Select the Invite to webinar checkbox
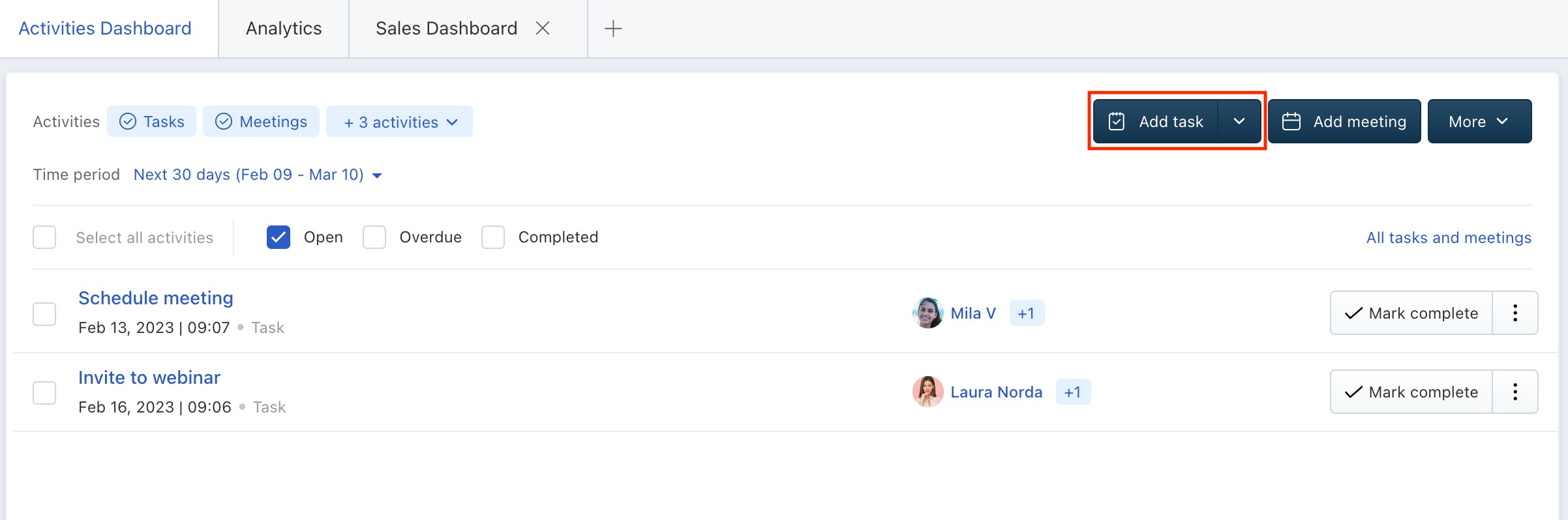1568x520 pixels. pyautogui.click(x=44, y=393)
